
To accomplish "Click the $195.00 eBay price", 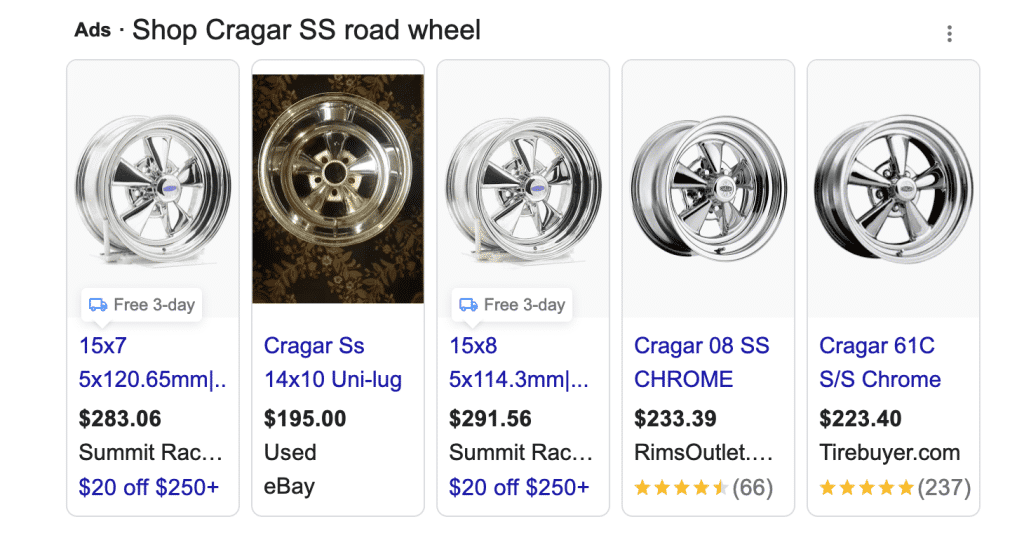I will (305, 418).
